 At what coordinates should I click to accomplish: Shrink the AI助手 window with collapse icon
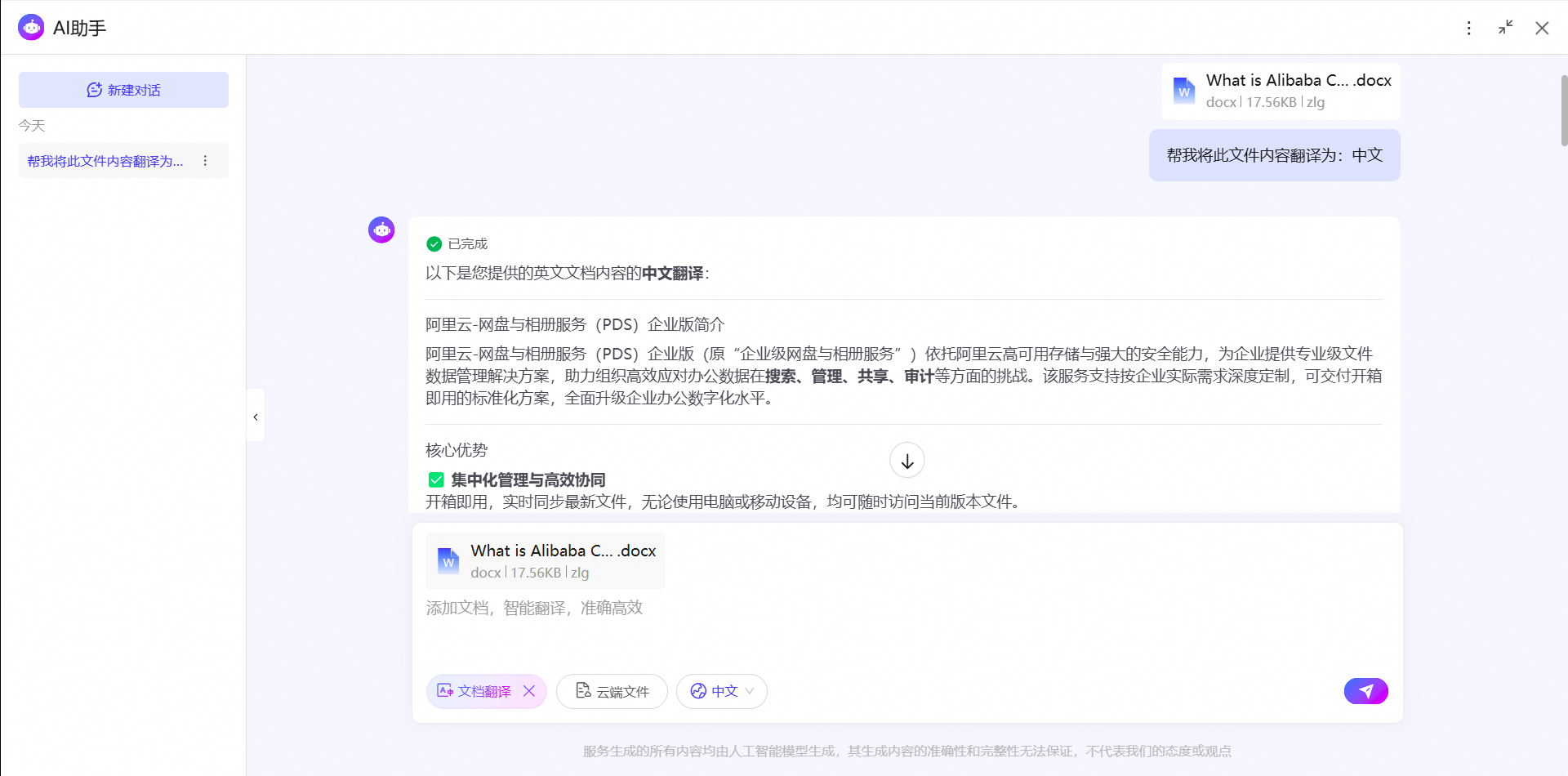(1506, 28)
